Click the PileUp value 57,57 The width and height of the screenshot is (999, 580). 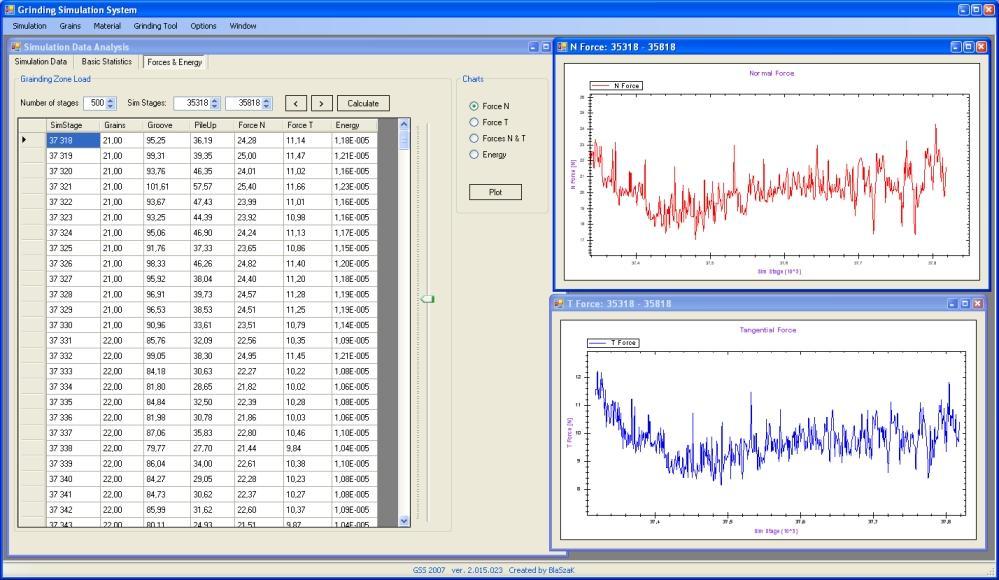point(213,187)
